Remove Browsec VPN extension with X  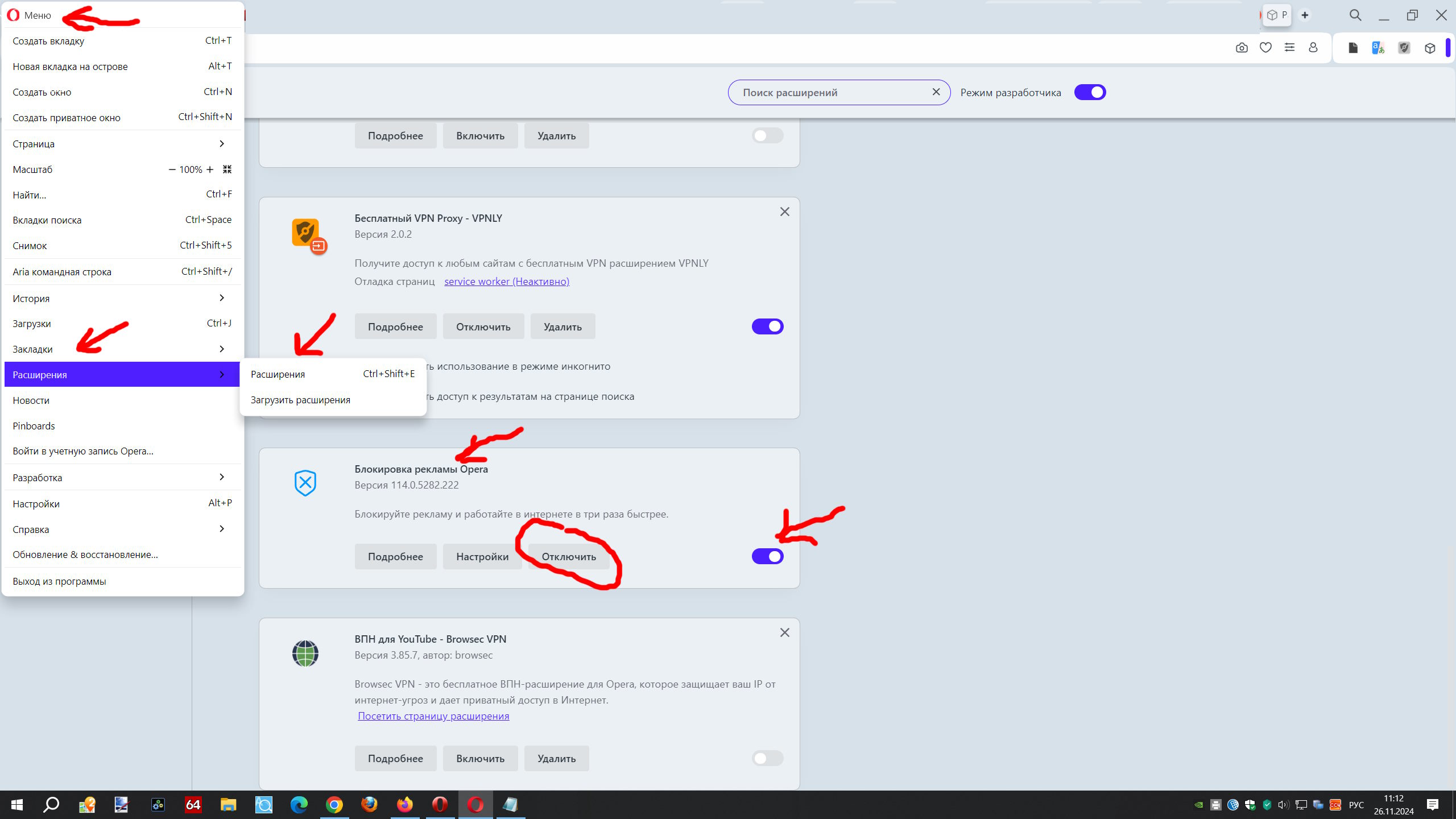pos(785,632)
